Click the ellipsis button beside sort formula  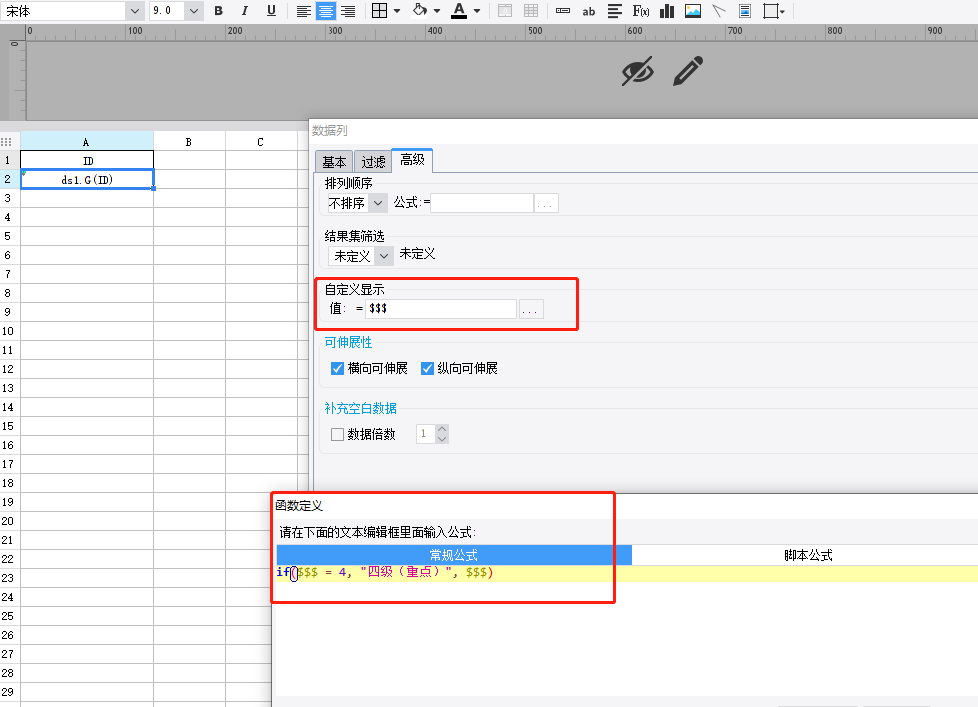pos(546,203)
